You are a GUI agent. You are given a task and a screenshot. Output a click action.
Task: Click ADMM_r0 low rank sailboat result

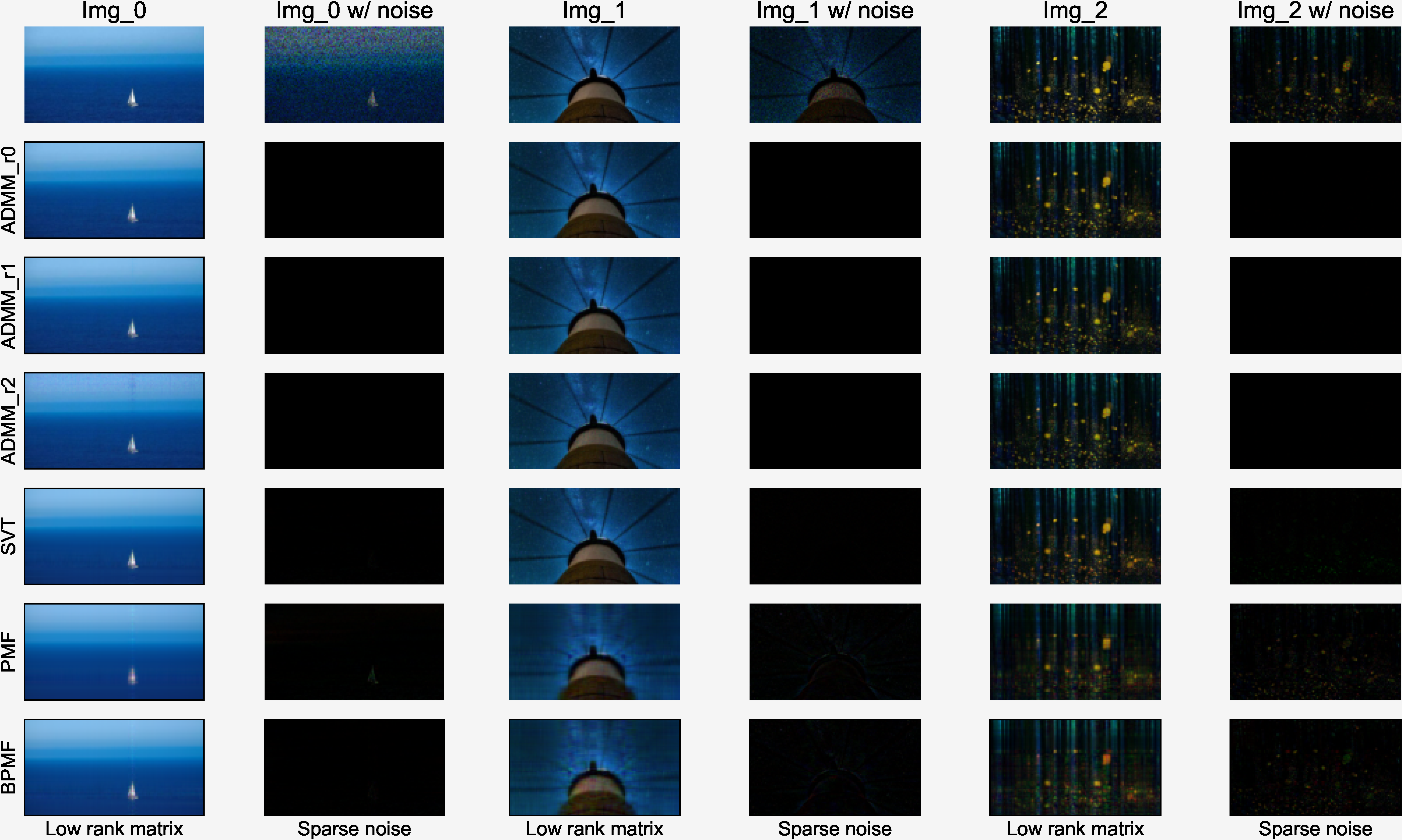114,190
